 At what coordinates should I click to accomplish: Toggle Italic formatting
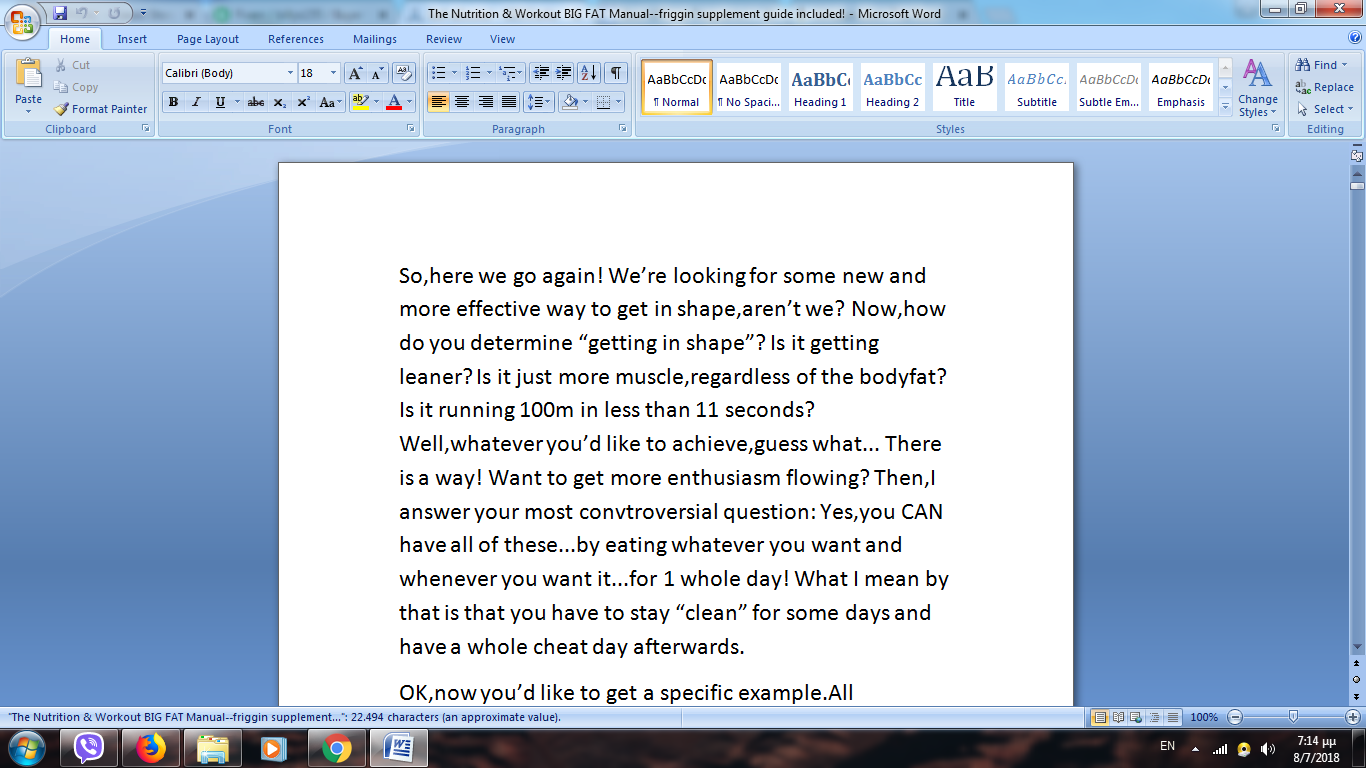click(196, 102)
